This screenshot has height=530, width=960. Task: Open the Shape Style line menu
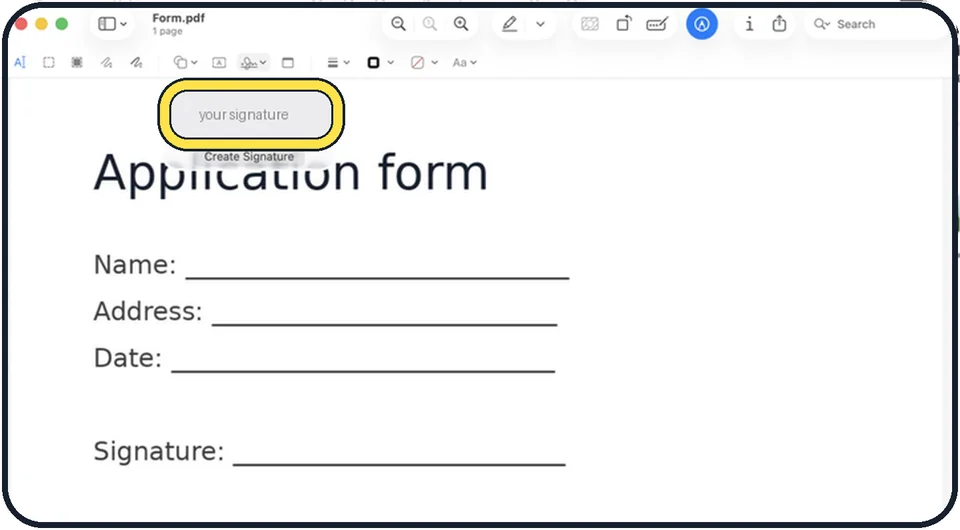pyautogui.click(x=338, y=62)
